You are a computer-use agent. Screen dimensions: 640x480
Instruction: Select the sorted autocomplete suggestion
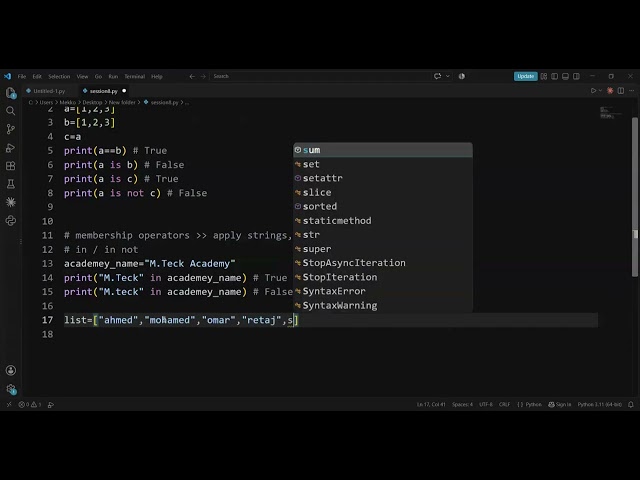tap(383, 206)
